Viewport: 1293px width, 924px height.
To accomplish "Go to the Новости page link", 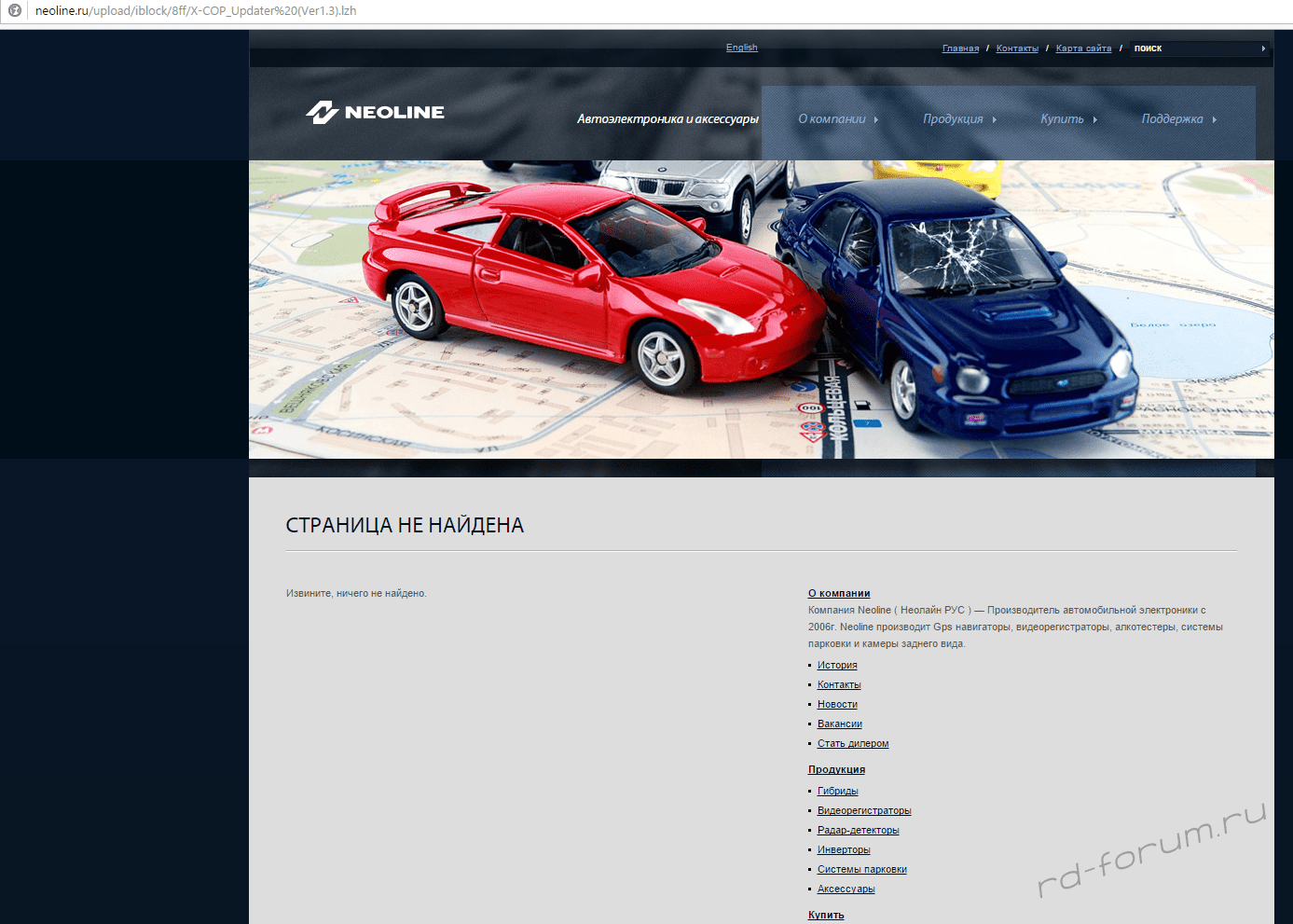I will point(837,705).
